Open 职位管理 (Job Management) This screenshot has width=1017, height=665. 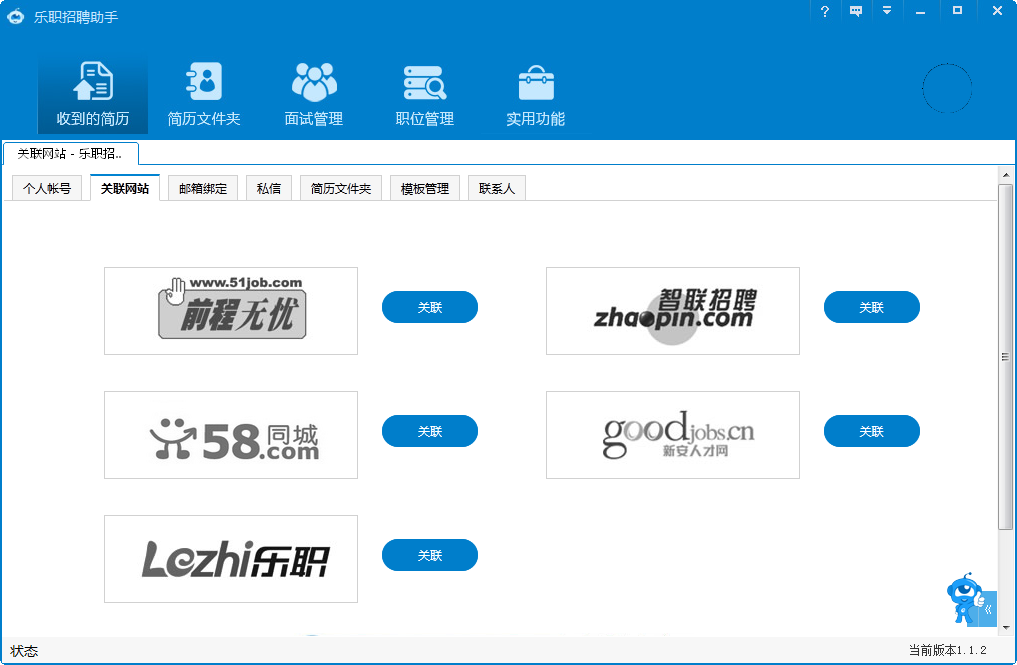424,93
